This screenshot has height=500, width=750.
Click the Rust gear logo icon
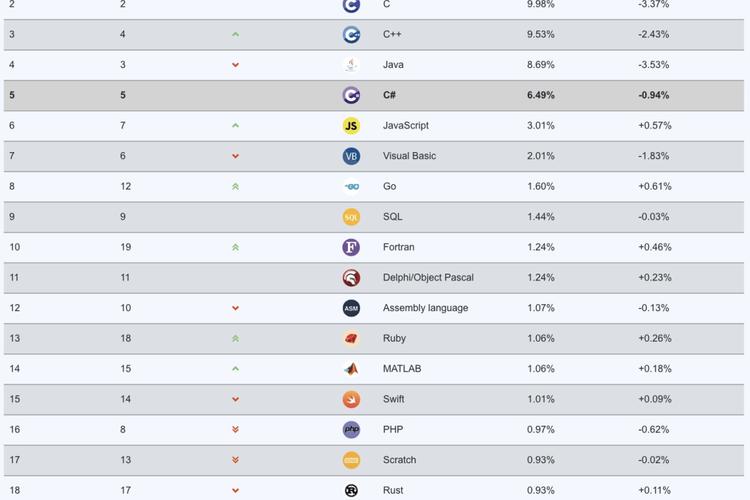351,490
